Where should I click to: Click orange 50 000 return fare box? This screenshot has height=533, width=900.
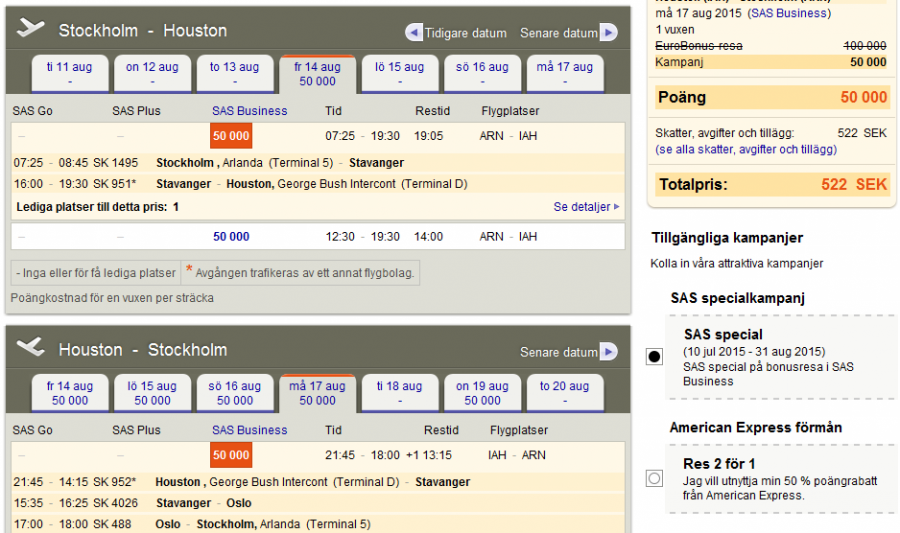coord(231,455)
